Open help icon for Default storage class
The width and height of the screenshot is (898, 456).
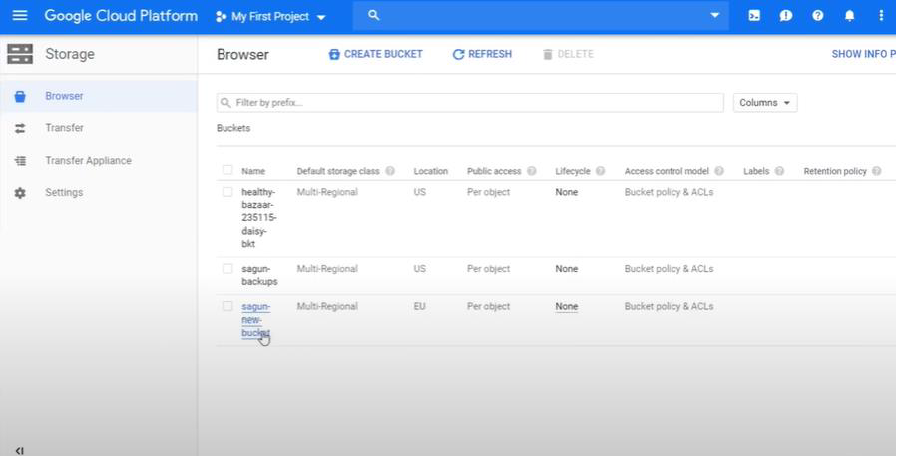[x=390, y=171]
